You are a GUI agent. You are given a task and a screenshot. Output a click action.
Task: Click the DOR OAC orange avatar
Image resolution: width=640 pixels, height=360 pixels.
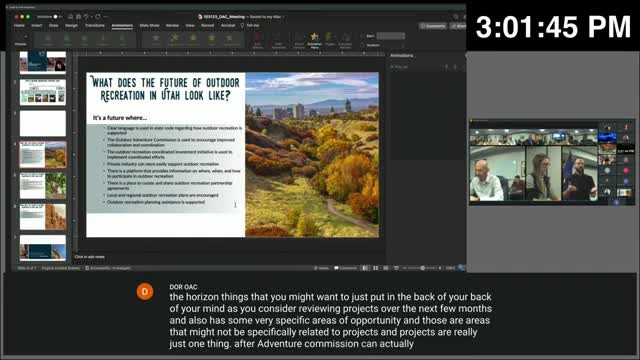tap(144, 291)
